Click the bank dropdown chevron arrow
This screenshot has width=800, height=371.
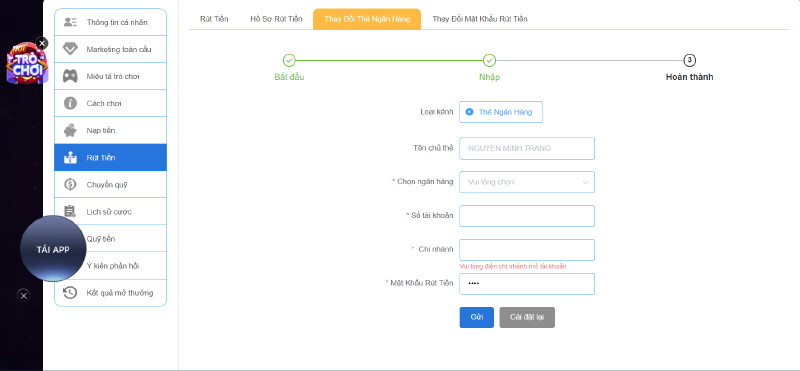click(x=585, y=182)
